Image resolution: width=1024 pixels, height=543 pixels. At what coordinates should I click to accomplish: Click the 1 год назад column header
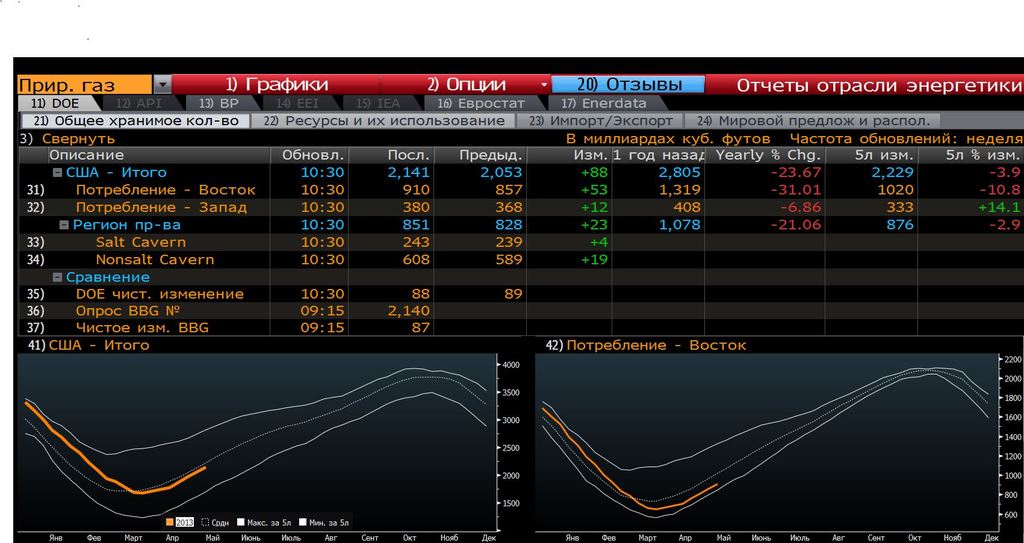pyautogui.click(x=658, y=156)
